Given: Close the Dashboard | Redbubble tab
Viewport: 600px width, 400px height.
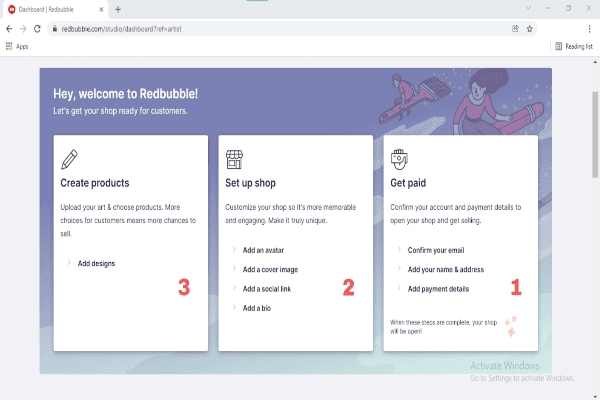Looking at the screenshot, I should point(101,10).
